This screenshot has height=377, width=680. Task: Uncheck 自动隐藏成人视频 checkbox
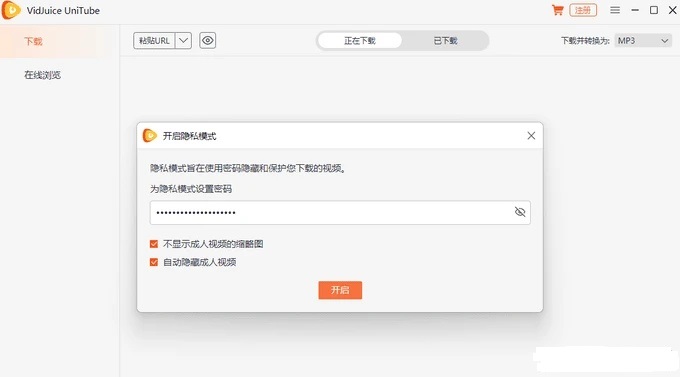pos(154,262)
